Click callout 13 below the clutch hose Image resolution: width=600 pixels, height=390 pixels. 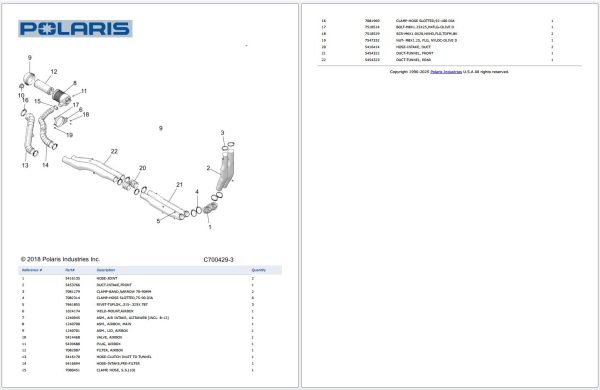(25, 165)
